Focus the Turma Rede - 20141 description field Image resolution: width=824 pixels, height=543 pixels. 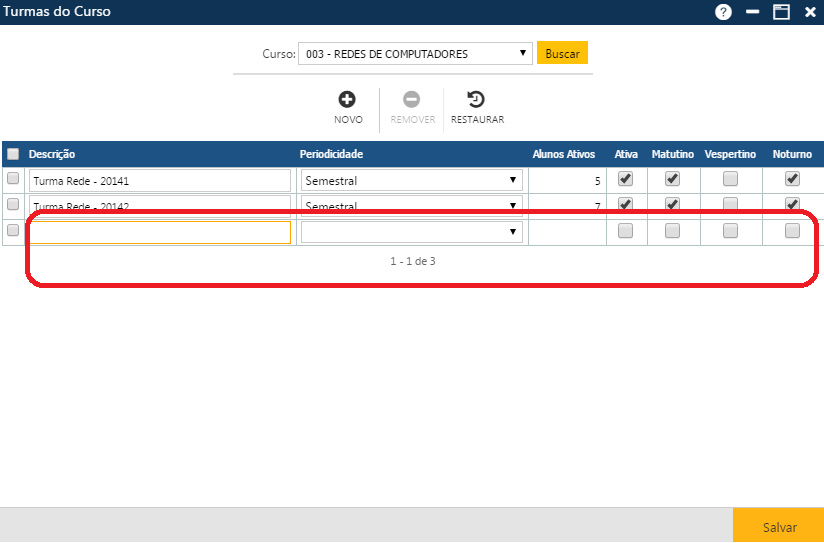pyautogui.click(x=160, y=181)
